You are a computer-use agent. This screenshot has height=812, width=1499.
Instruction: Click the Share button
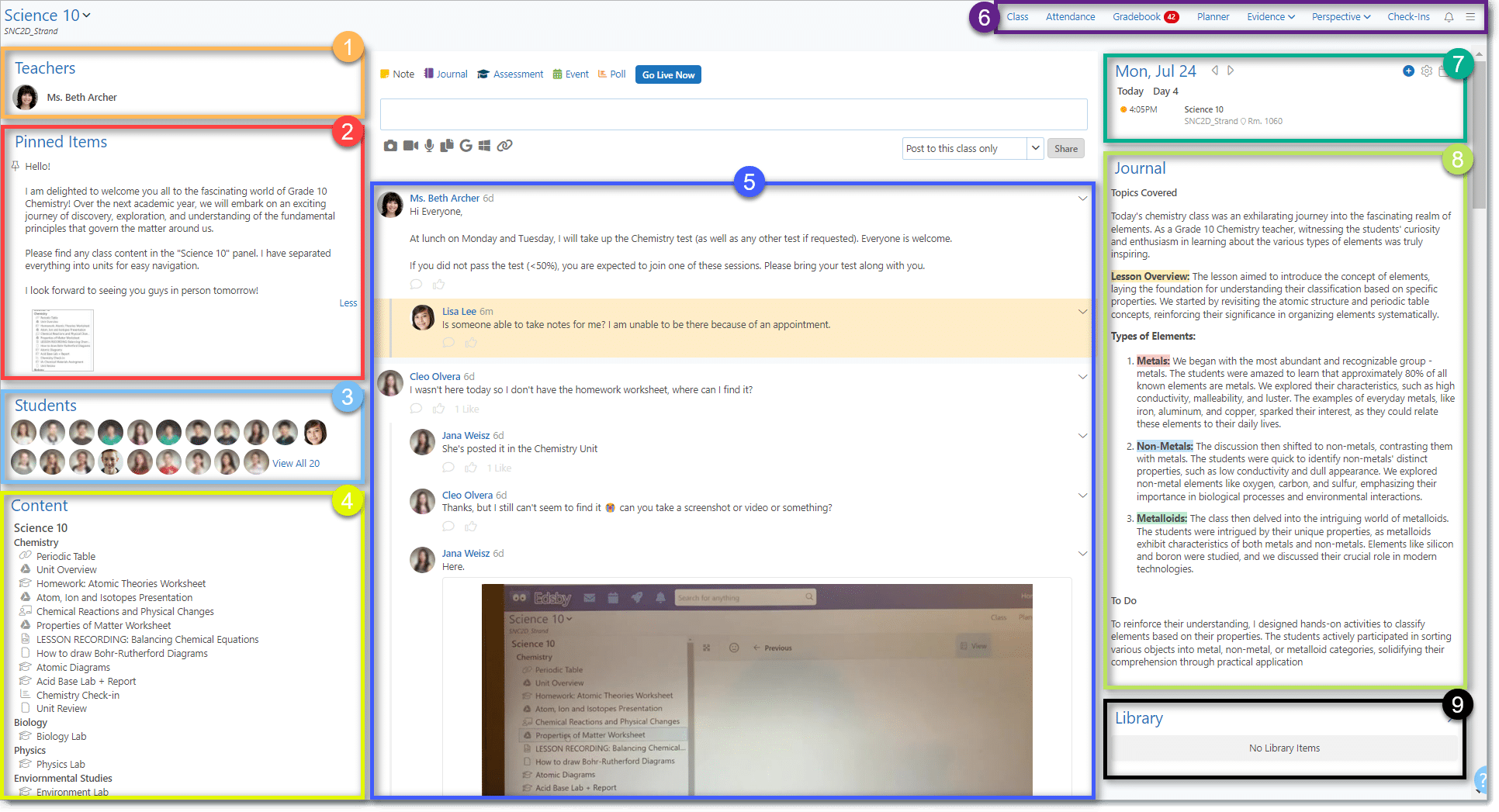point(1065,149)
